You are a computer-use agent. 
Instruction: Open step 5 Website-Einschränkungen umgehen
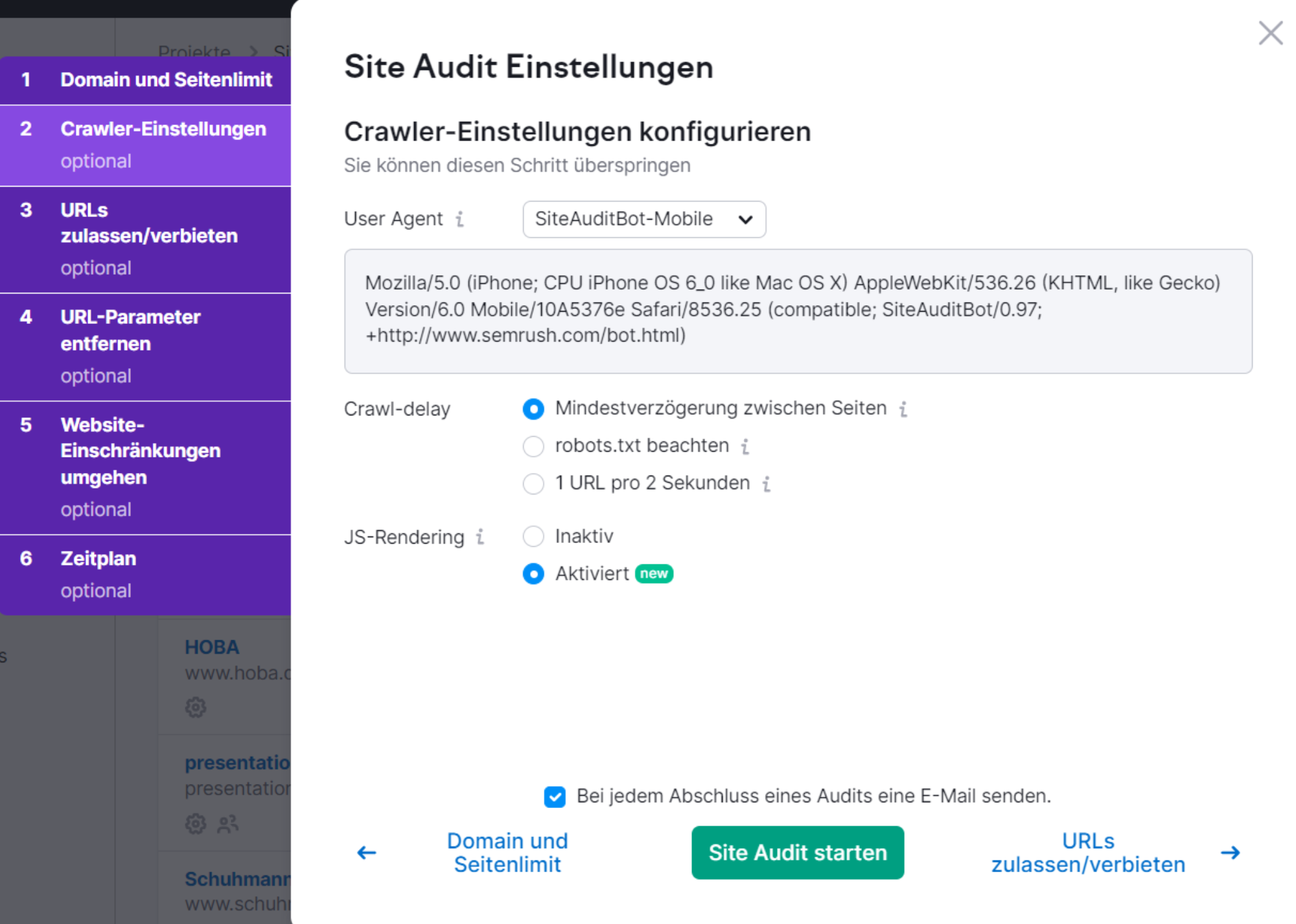145,468
